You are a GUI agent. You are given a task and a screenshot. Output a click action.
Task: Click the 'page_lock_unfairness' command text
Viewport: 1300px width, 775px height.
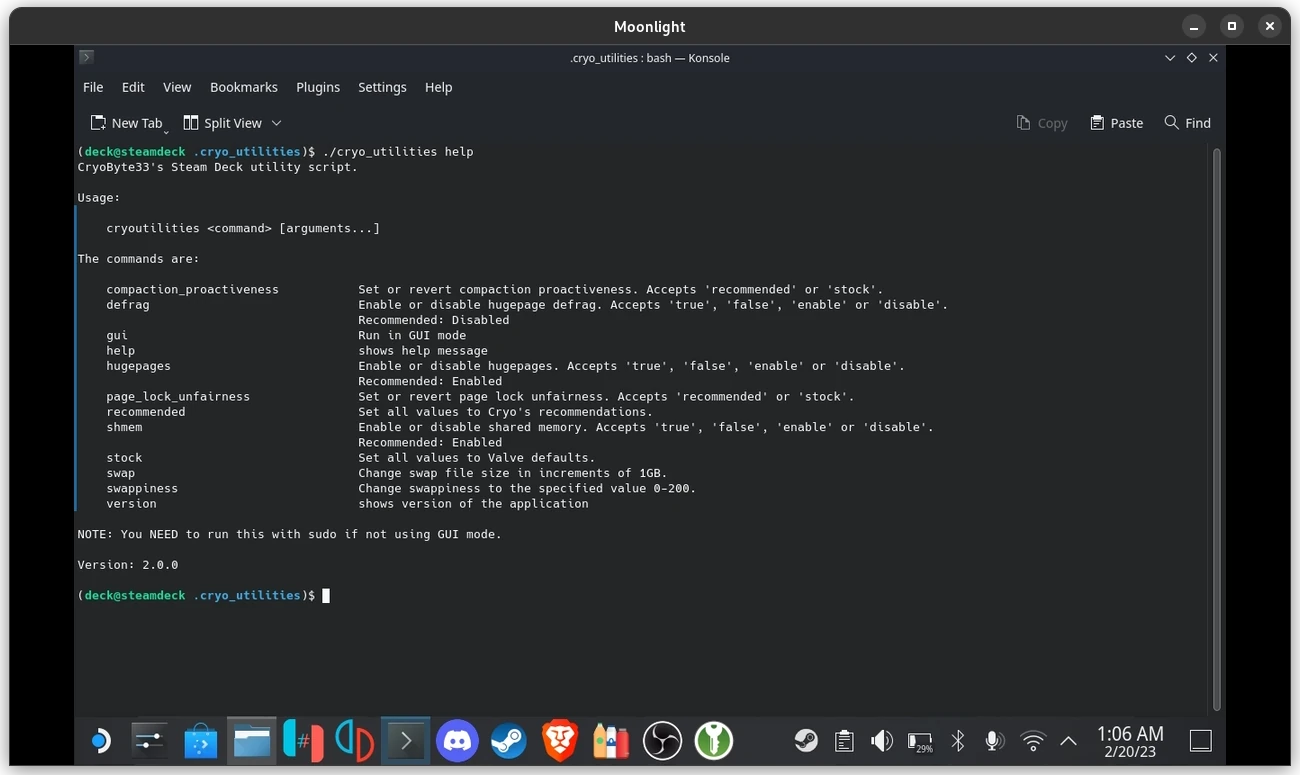(x=178, y=397)
